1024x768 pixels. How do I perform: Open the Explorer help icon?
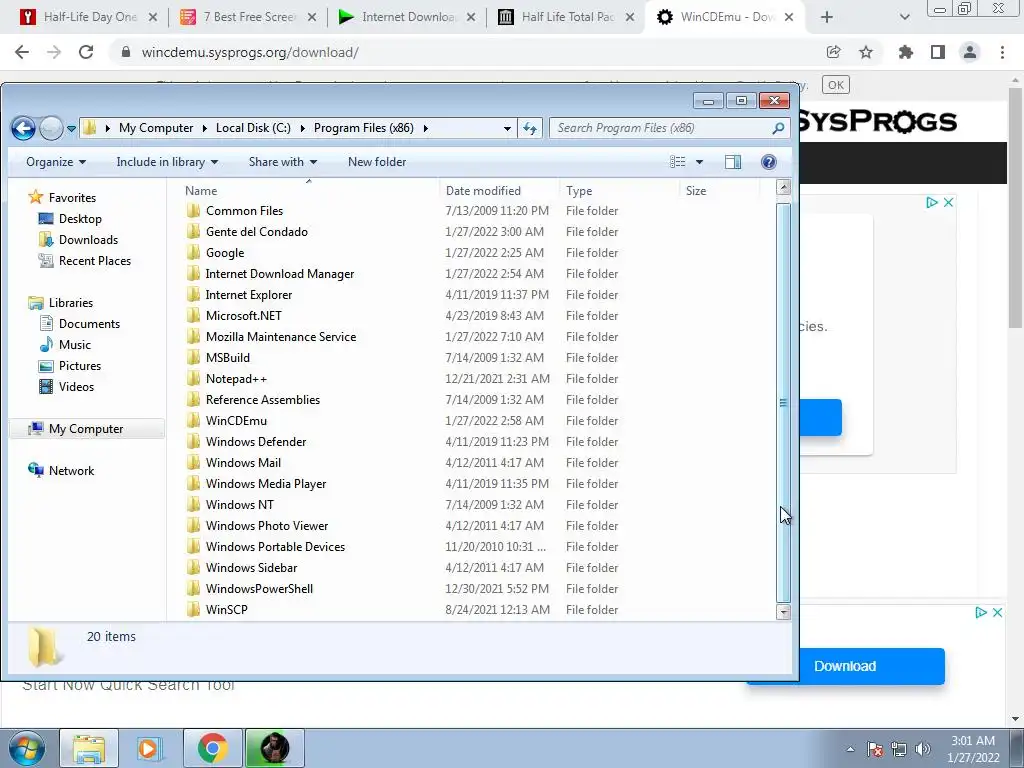[769, 162]
